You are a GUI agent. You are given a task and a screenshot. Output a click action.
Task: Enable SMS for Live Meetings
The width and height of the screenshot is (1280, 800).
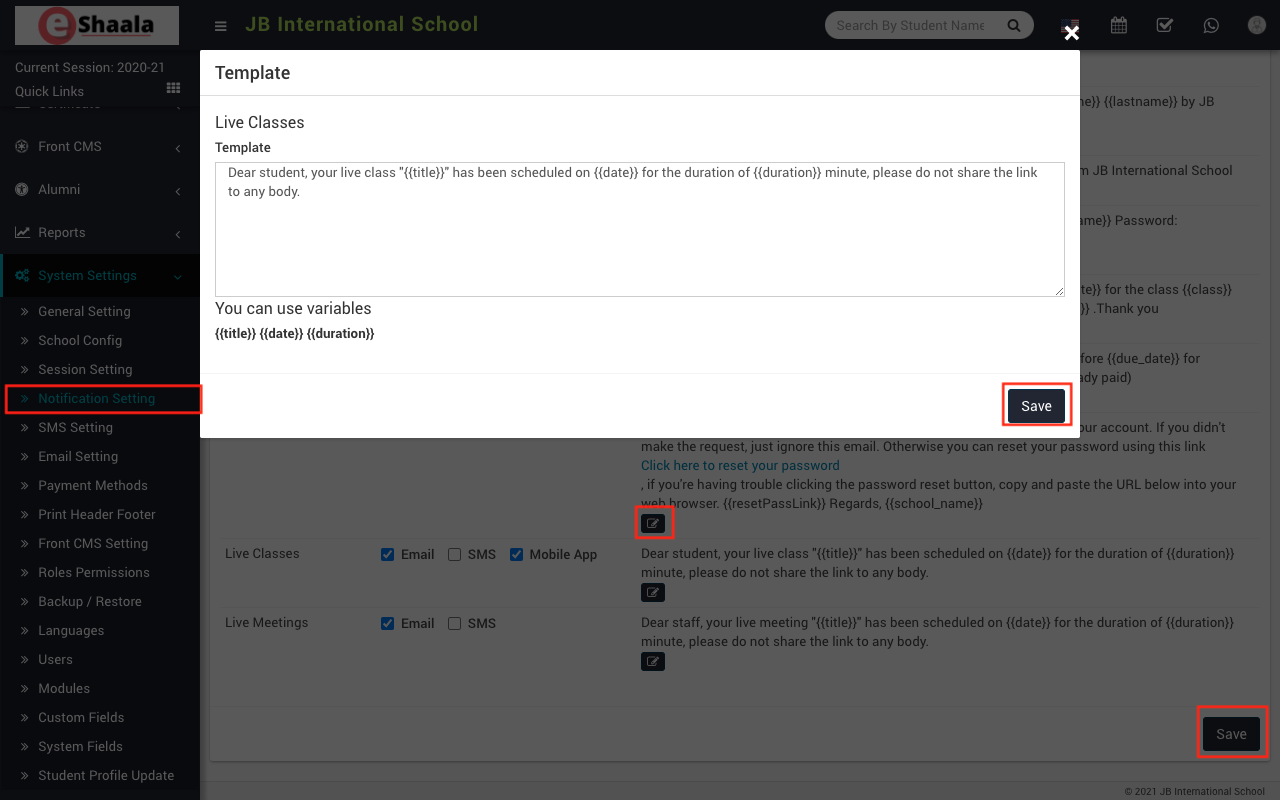click(455, 623)
